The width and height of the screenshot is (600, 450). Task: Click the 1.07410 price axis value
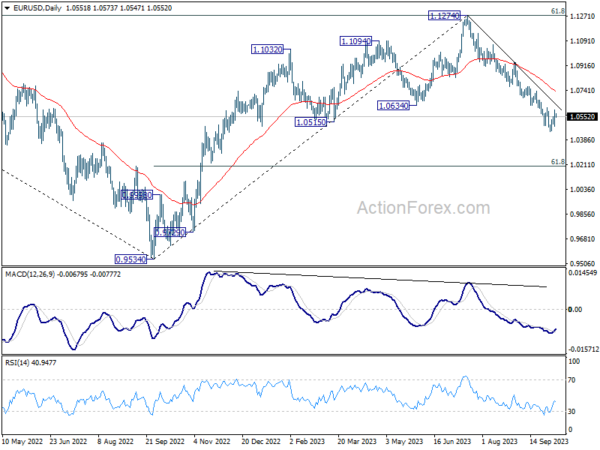pos(582,91)
